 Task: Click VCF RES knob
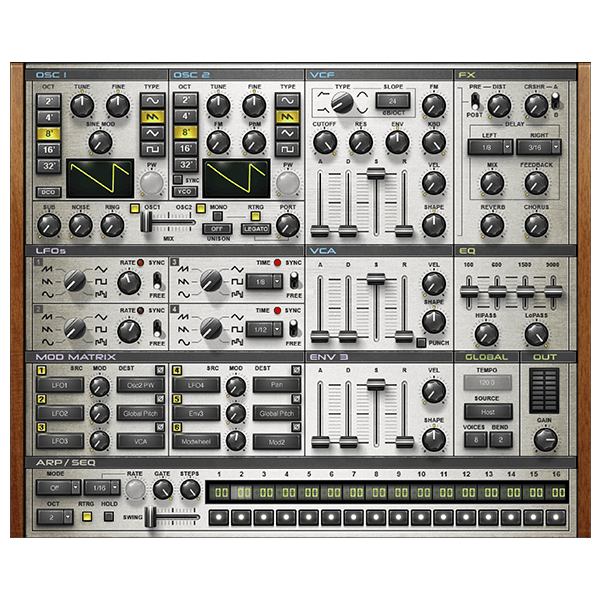coord(360,142)
